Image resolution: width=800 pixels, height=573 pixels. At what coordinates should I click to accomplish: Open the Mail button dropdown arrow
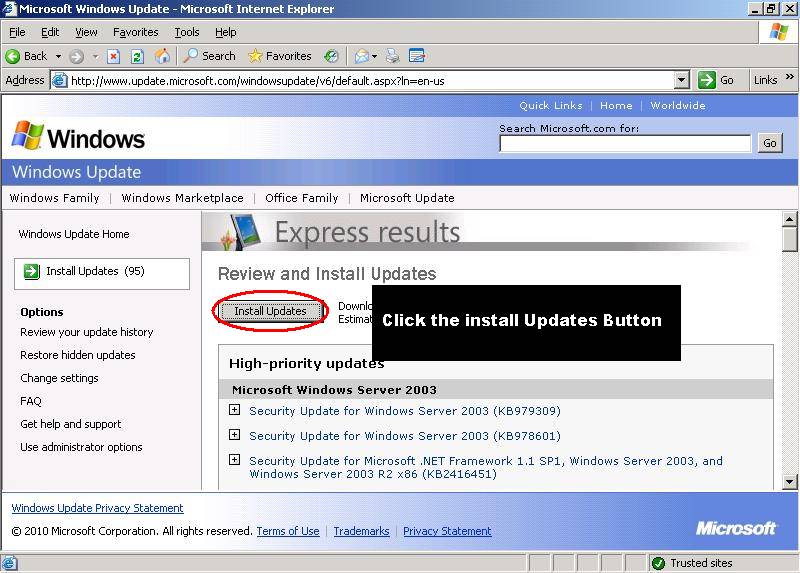374,56
